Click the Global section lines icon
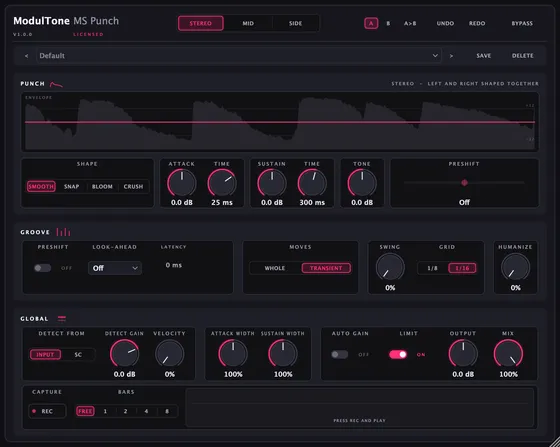This screenshot has width=560, height=447. [x=62, y=318]
